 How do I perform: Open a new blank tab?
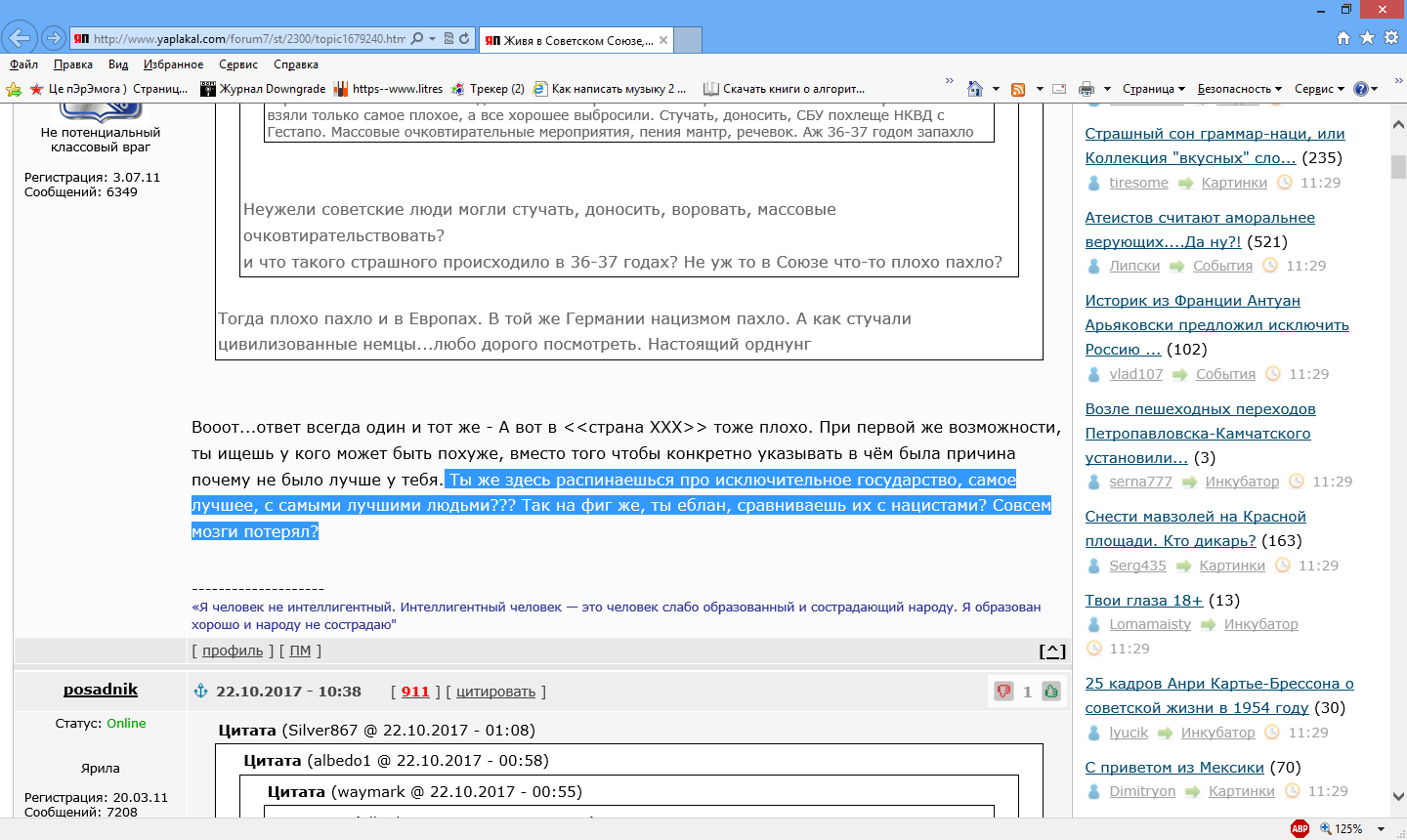coord(688,40)
